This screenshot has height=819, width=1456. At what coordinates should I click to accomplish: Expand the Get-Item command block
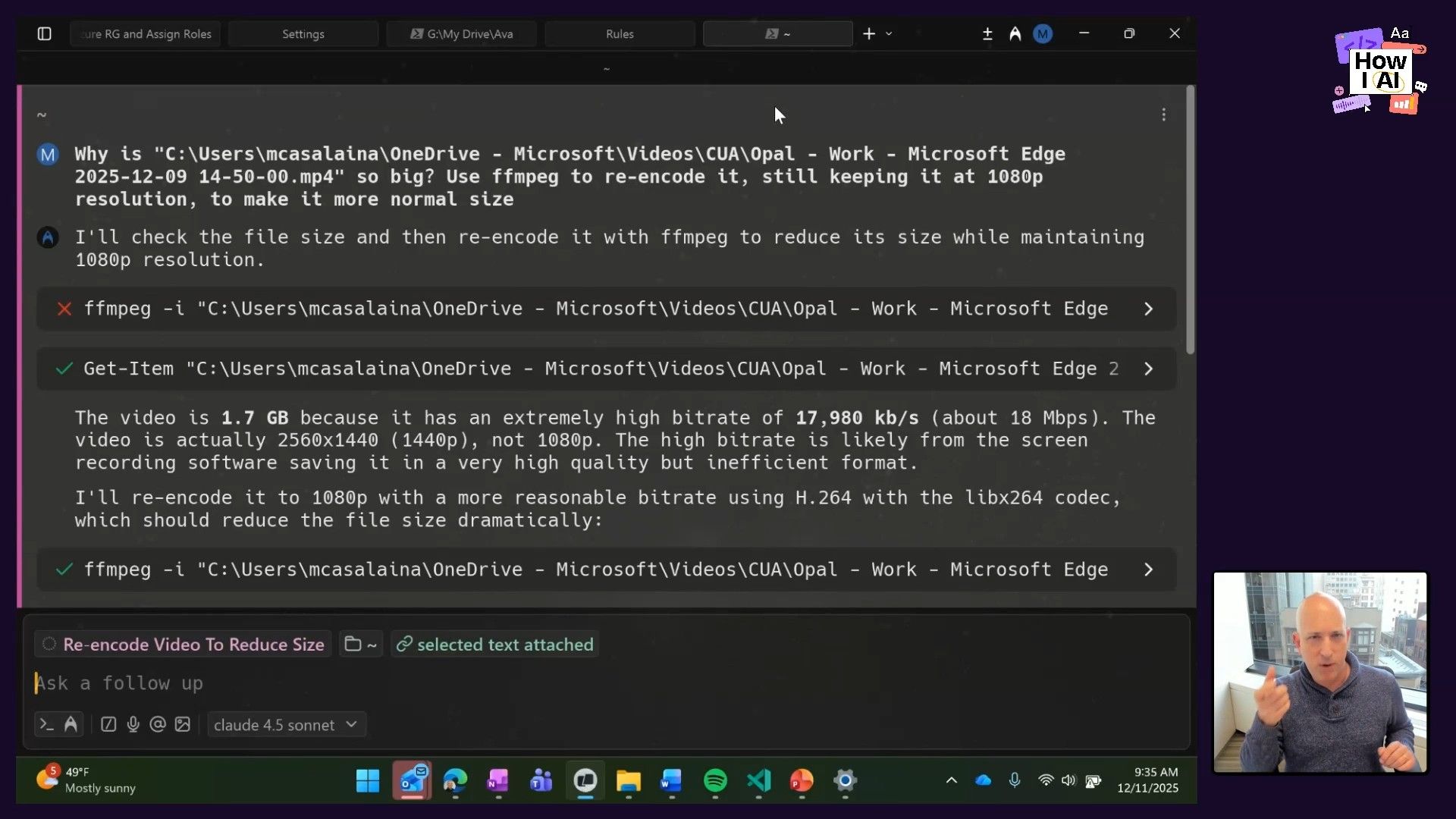pos(1148,369)
